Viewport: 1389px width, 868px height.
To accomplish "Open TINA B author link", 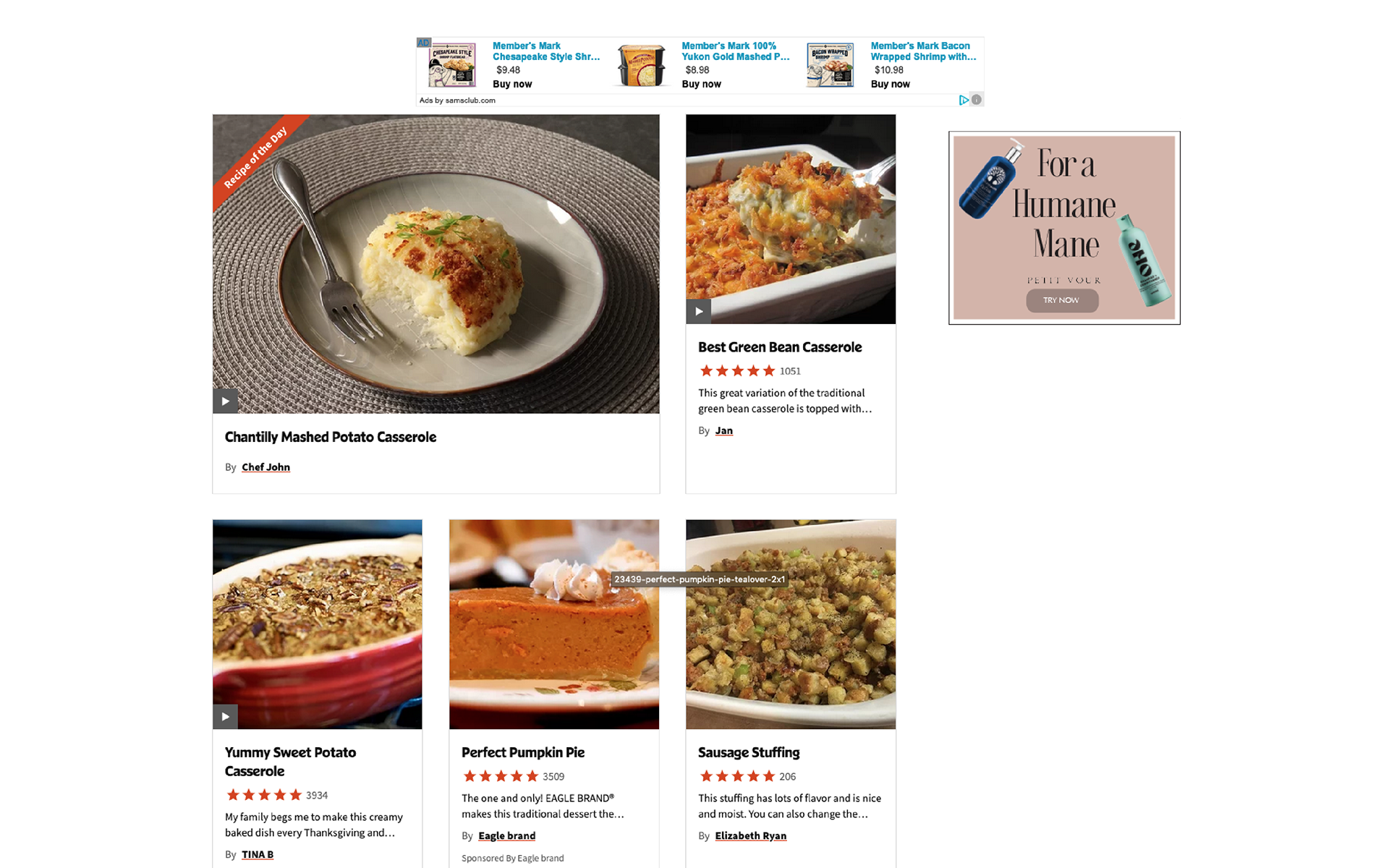I will 258,854.
